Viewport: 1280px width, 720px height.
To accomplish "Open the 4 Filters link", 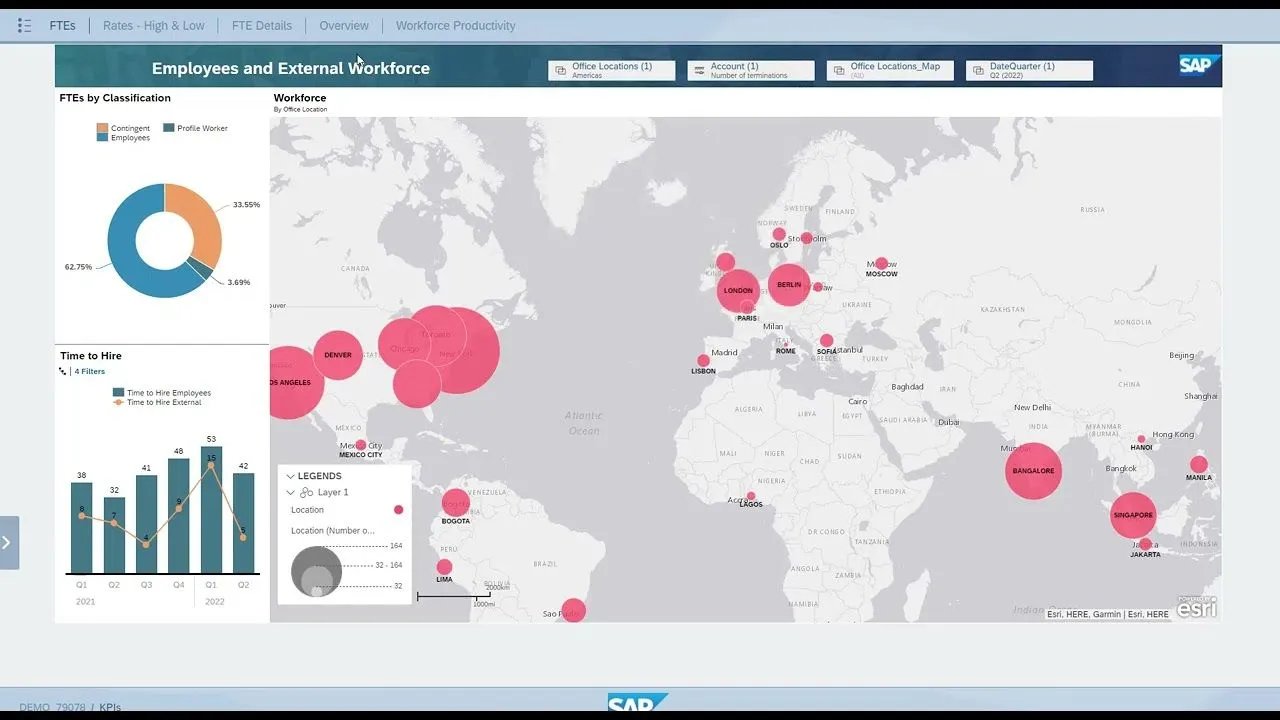I will (89, 372).
